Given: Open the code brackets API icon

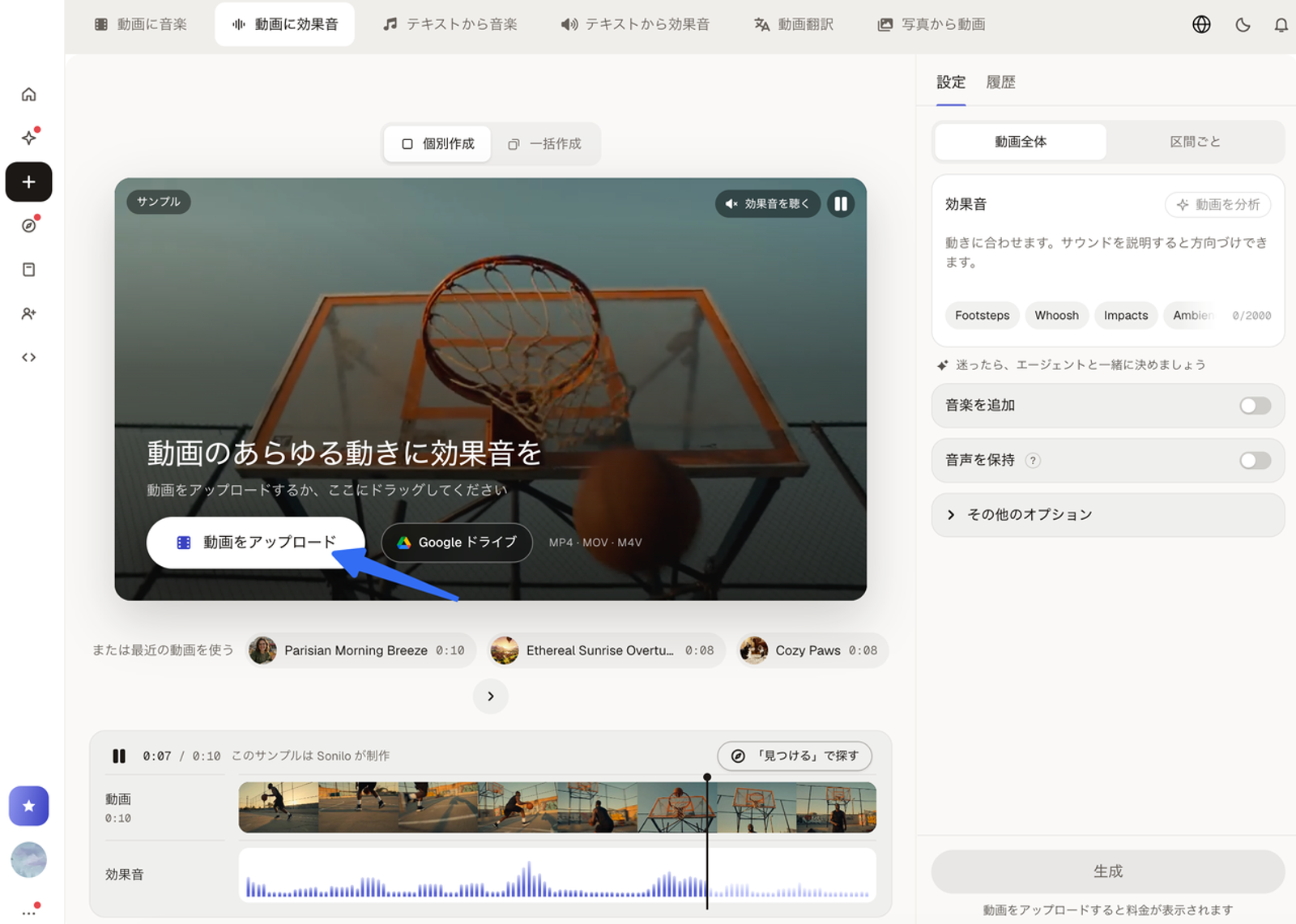Looking at the screenshot, I should coord(28,357).
